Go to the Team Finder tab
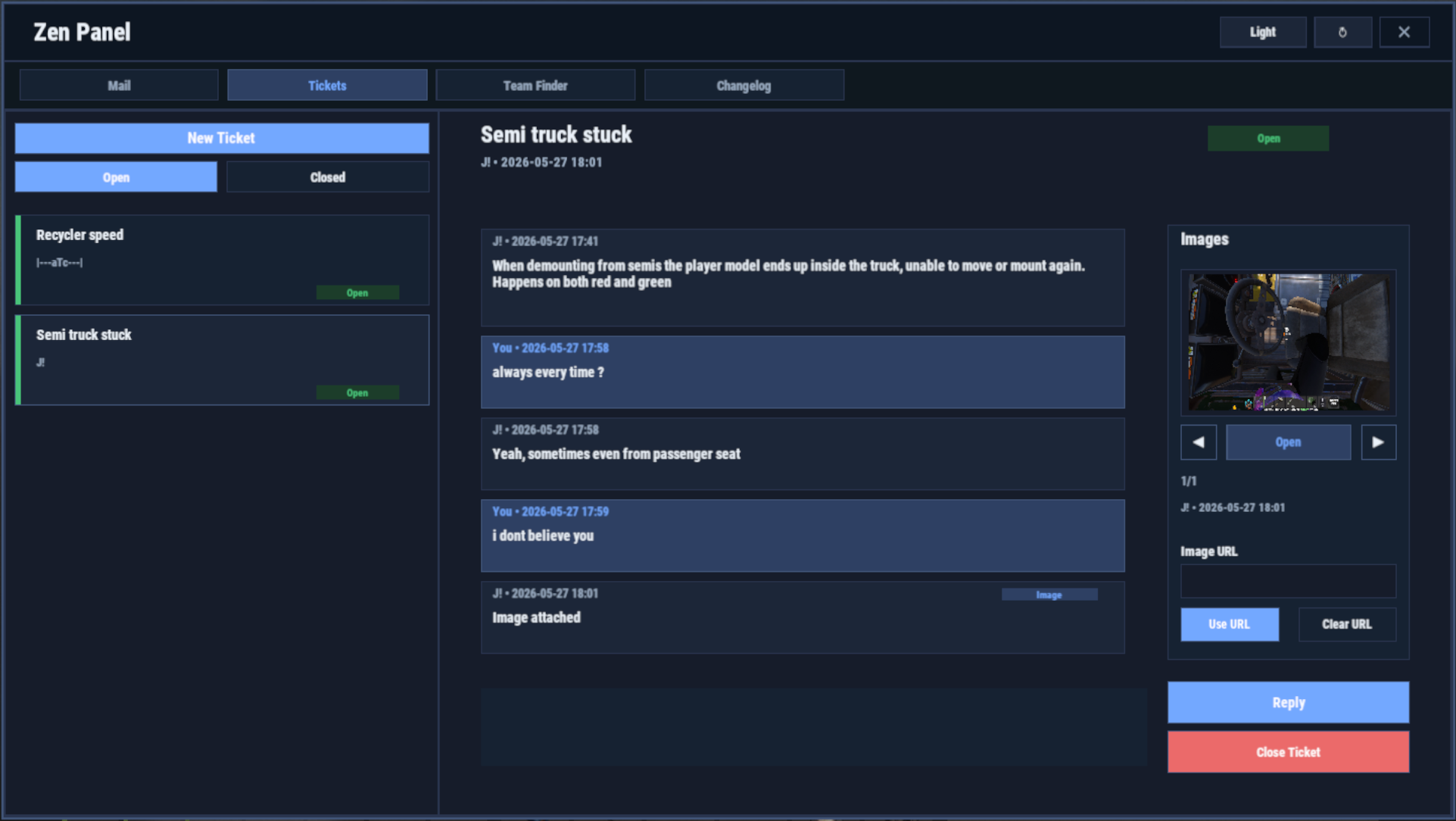The image size is (1456, 821). click(x=535, y=86)
